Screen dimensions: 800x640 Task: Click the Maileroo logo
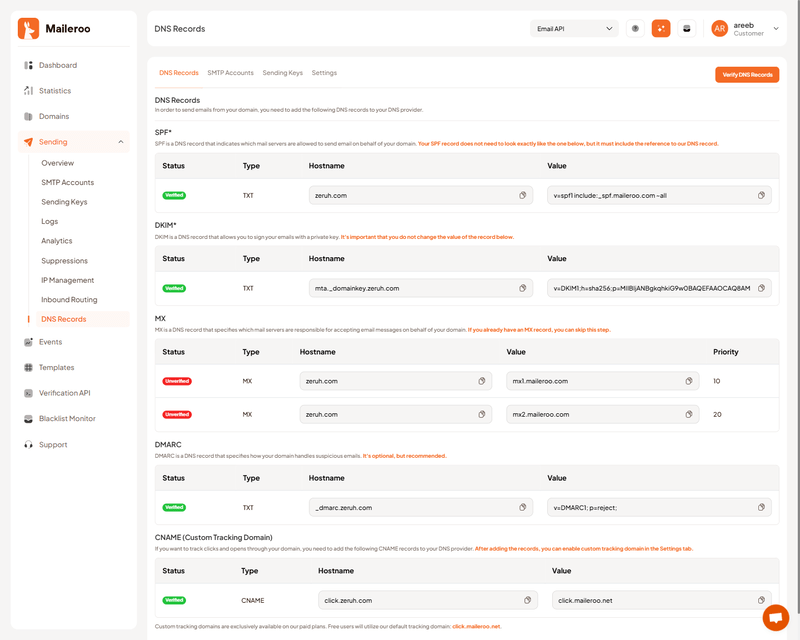pos(55,29)
